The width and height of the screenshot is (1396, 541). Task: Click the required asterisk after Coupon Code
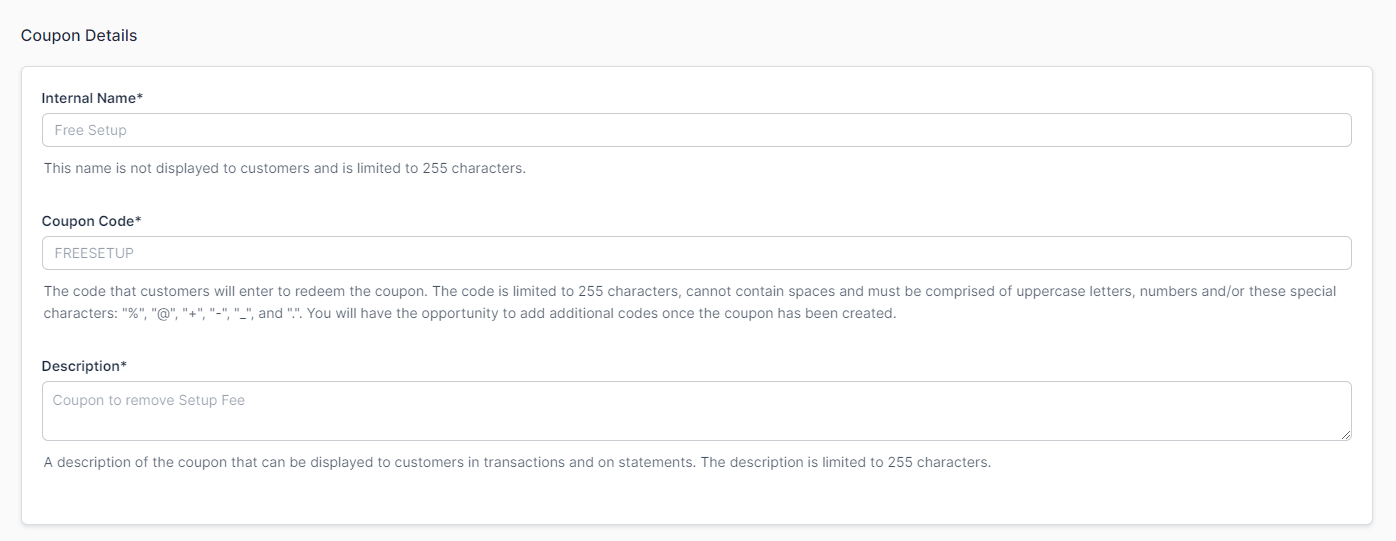point(138,221)
